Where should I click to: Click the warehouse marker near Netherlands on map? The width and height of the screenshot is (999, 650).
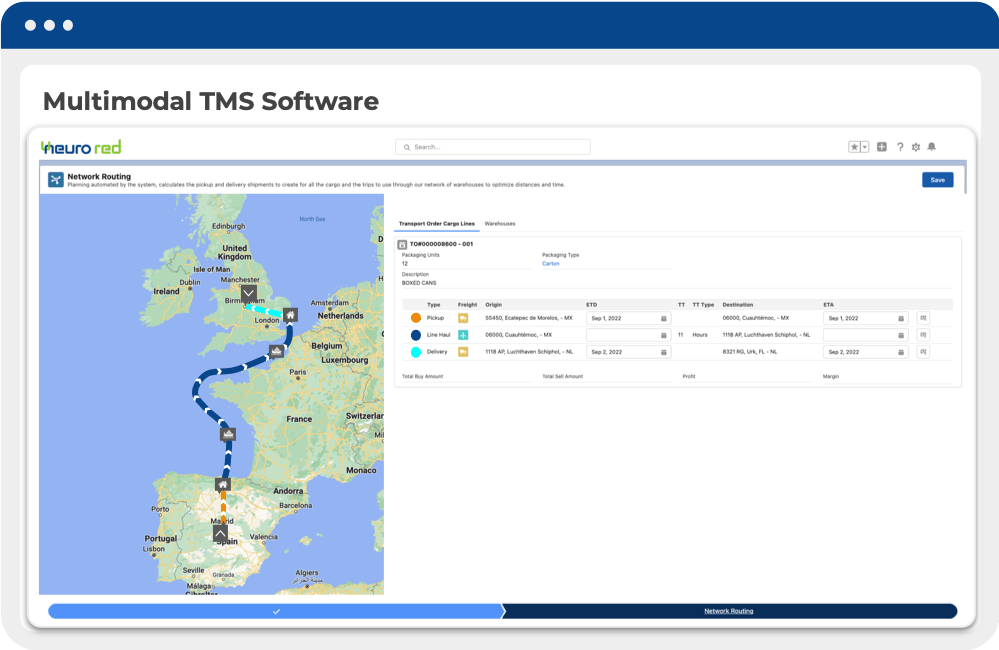coord(290,315)
